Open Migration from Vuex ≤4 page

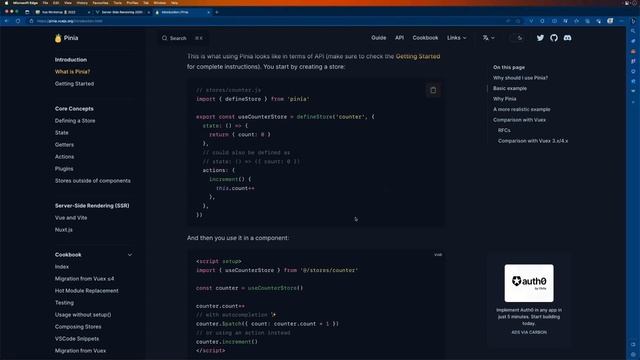[84, 279]
